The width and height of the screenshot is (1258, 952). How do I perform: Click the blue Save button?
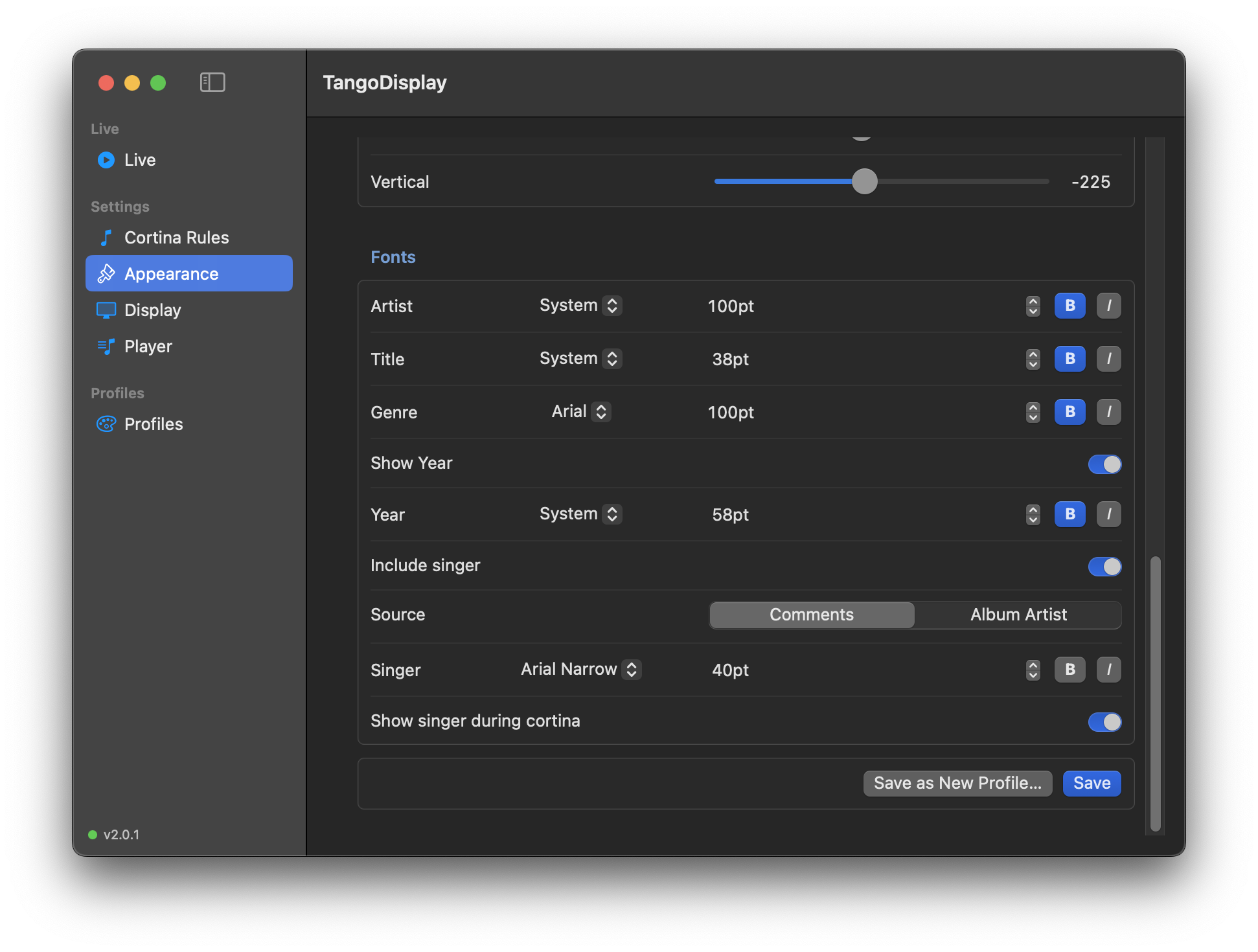[x=1092, y=784]
